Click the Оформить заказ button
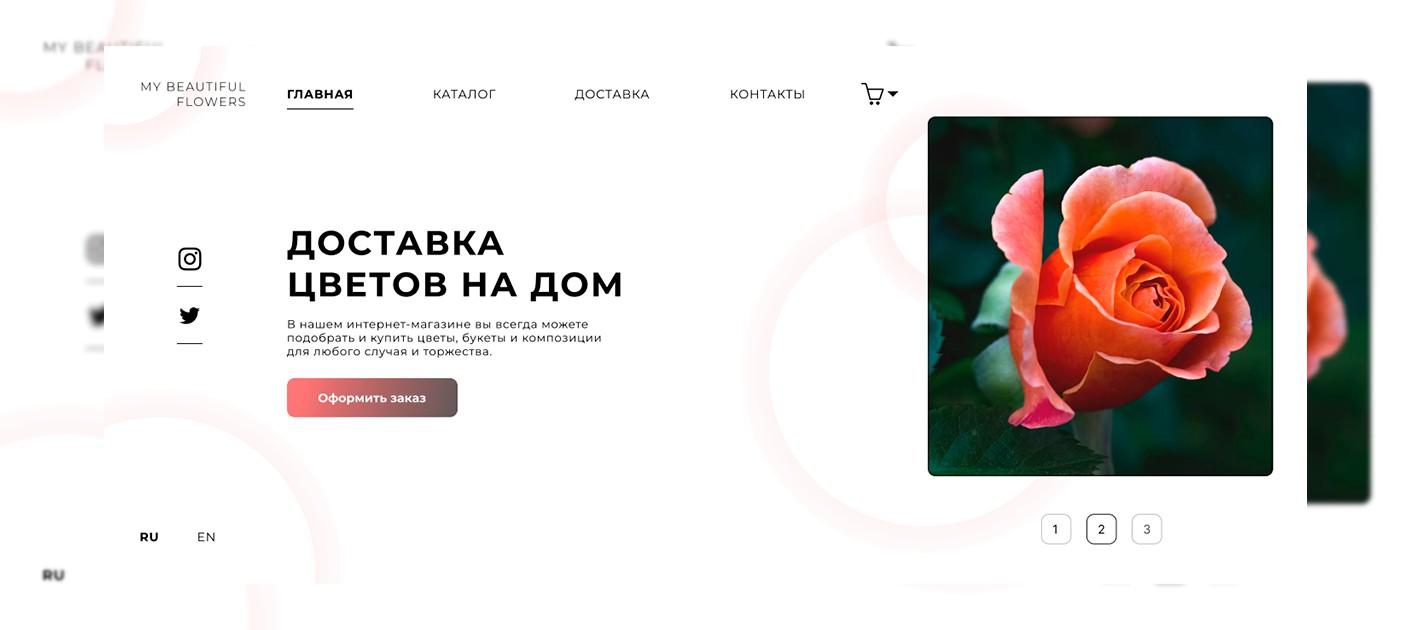Screen dimensions: 1411x630 point(372,398)
